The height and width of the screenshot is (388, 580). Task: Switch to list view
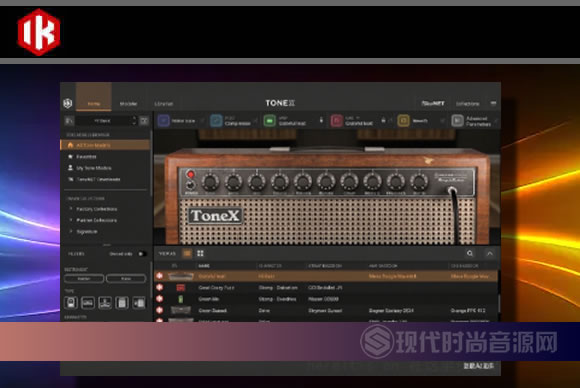click(188, 253)
